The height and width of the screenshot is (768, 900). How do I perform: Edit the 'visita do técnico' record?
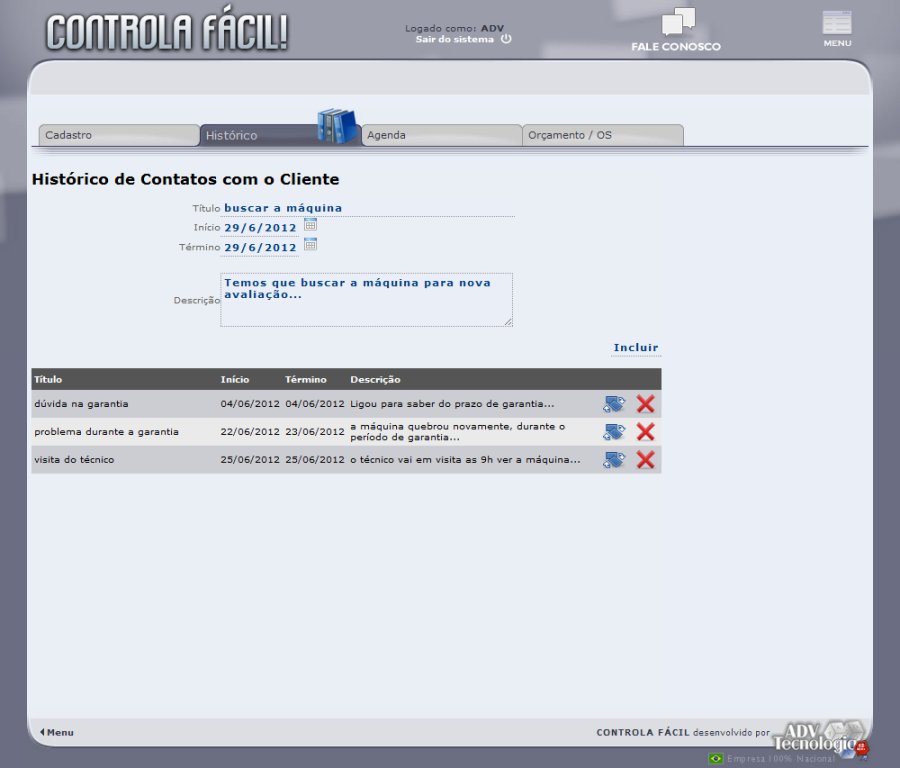point(613,460)
